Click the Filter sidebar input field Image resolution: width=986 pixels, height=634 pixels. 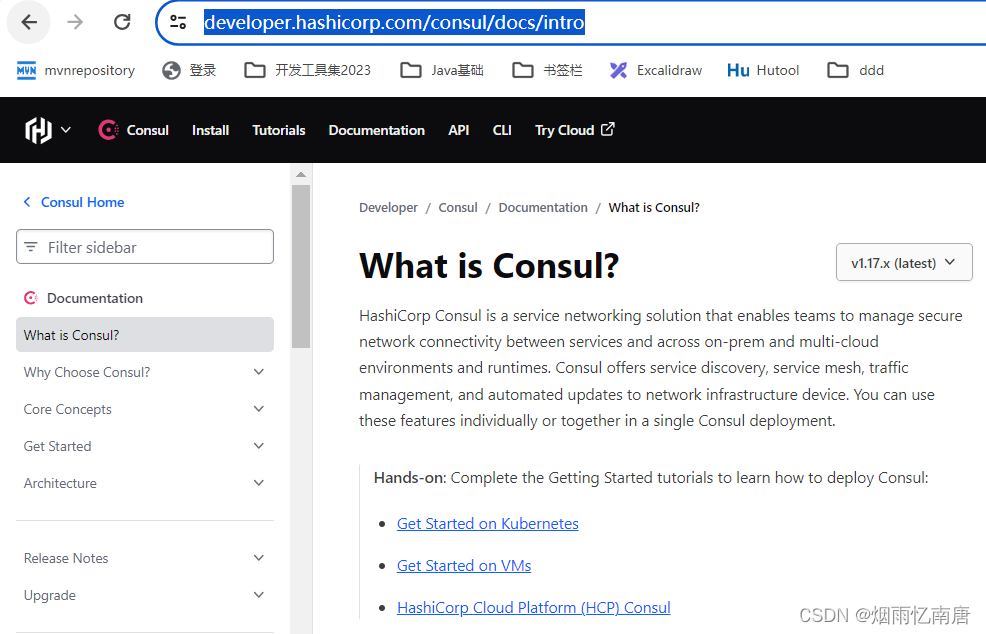(x=145, y=247)
